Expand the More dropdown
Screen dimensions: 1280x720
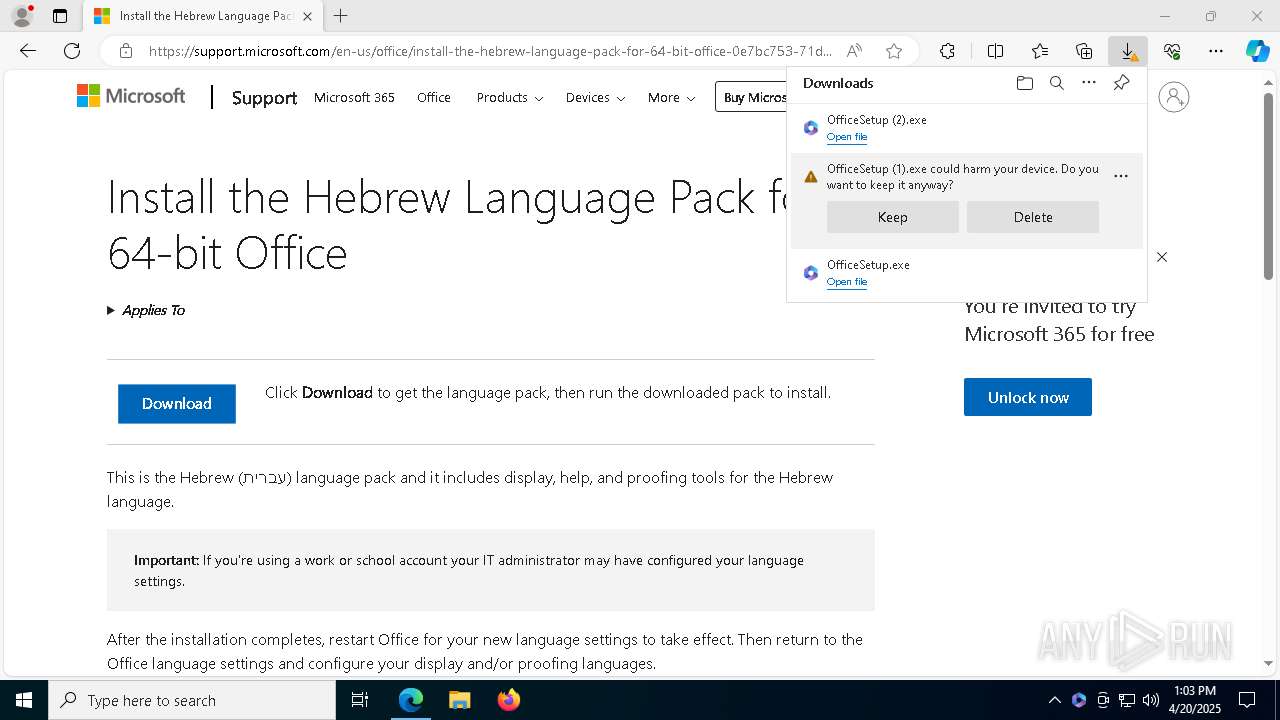click(671, 97)
